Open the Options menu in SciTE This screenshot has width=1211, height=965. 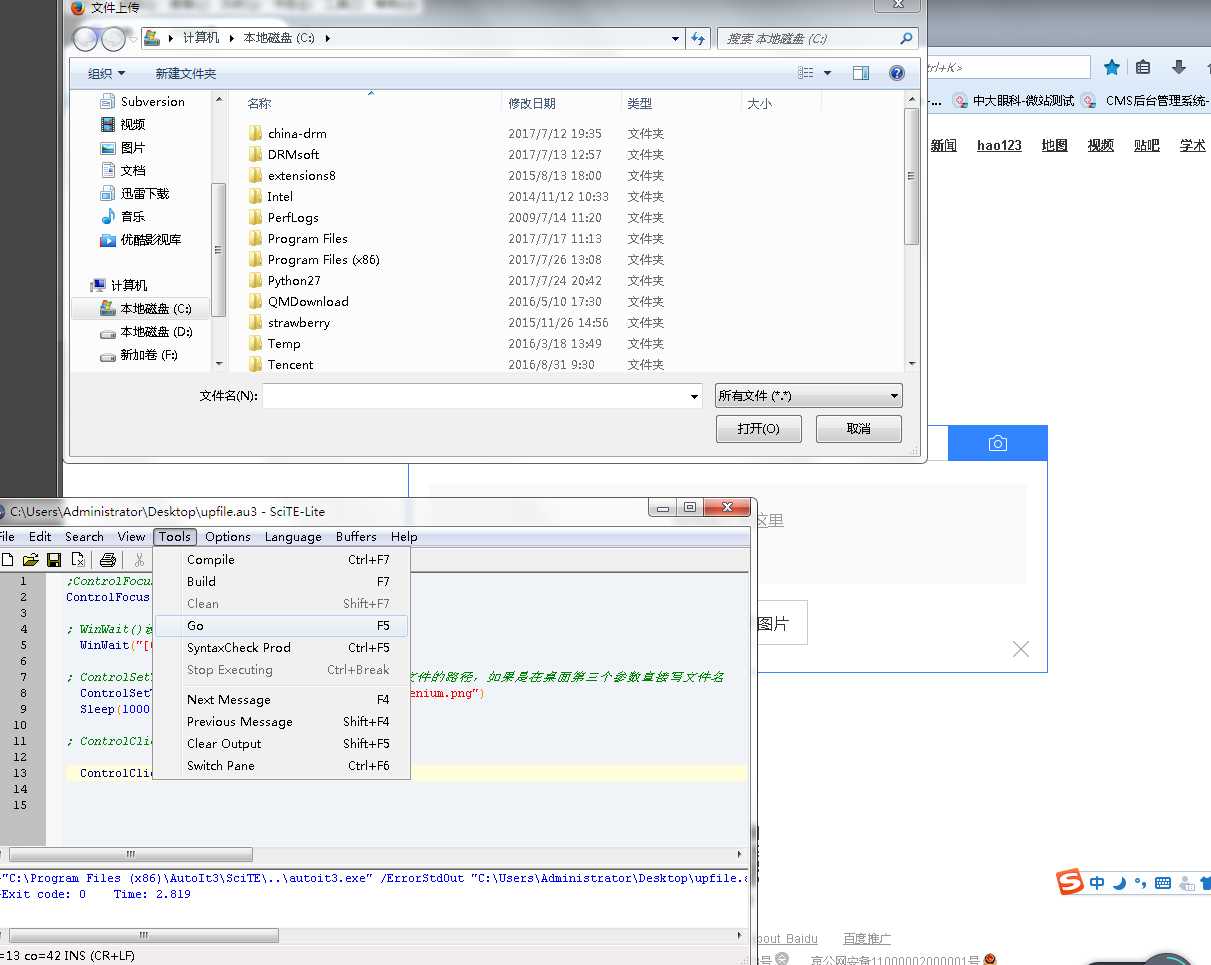pyautogui.click(x=228, y=537)
